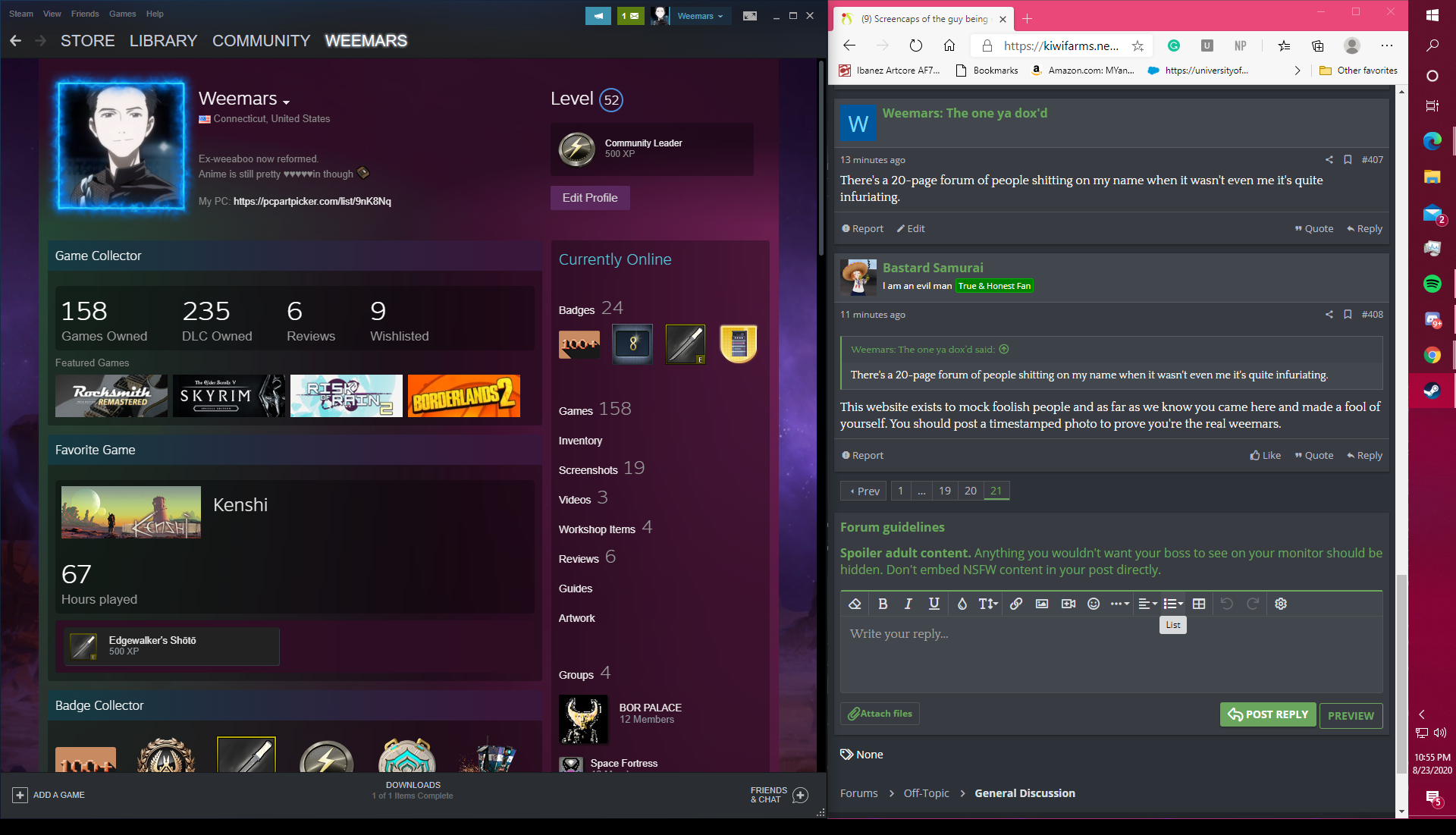Open the text alignment dropdown
Screen dimensions: 1456x835
point(1148,604)
